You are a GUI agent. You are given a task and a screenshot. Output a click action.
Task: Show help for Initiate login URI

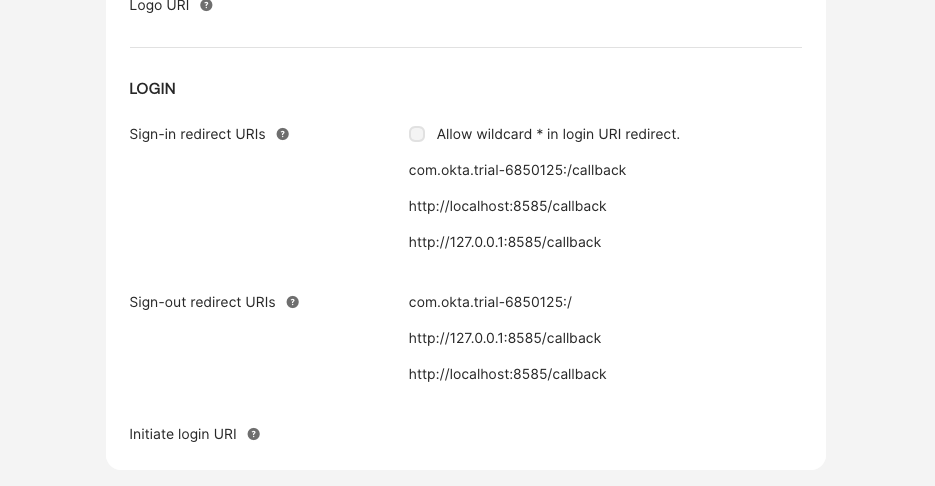coord(253,434)
